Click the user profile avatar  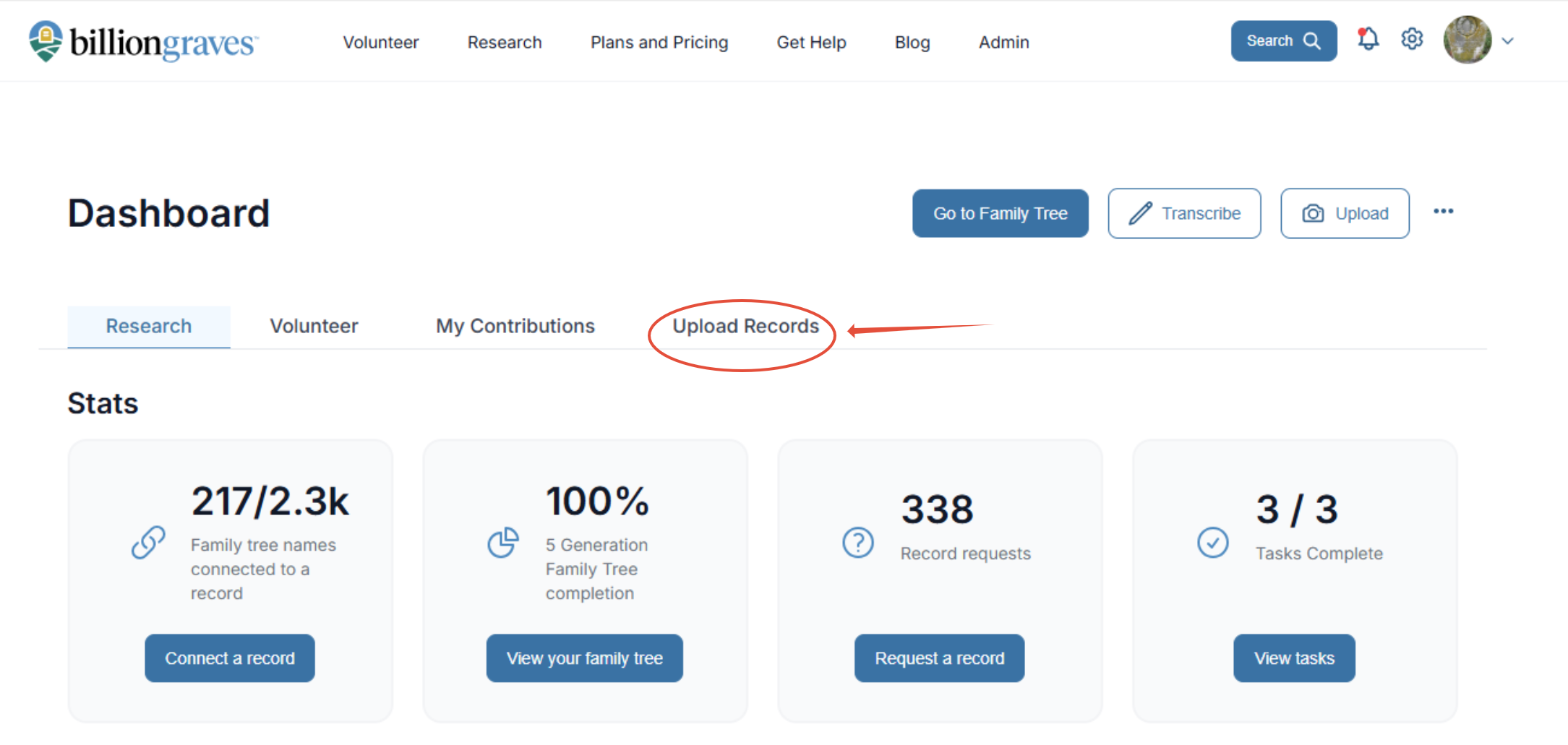(x=1468, y=40)
